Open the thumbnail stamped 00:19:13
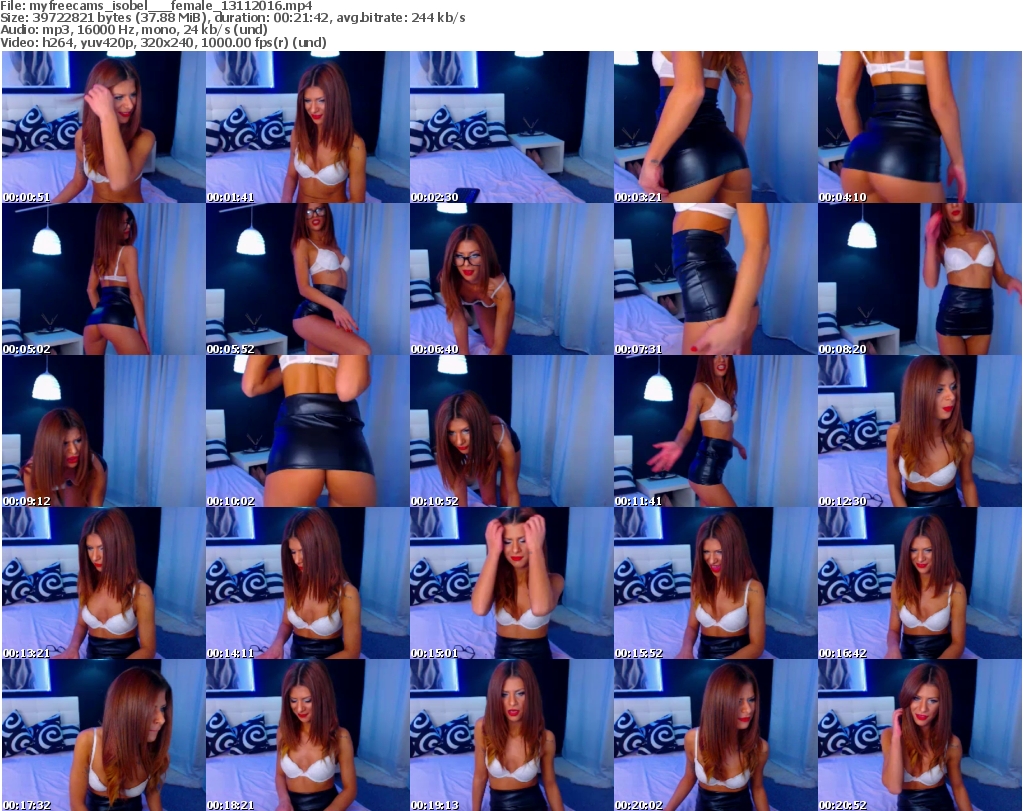Image resolution: width=1024 pixels, height=811 pixels. tap(511, 735)
